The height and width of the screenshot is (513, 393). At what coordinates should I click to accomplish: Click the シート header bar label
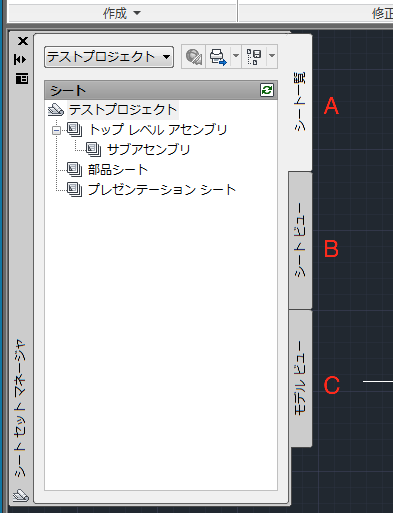[68, 91]
